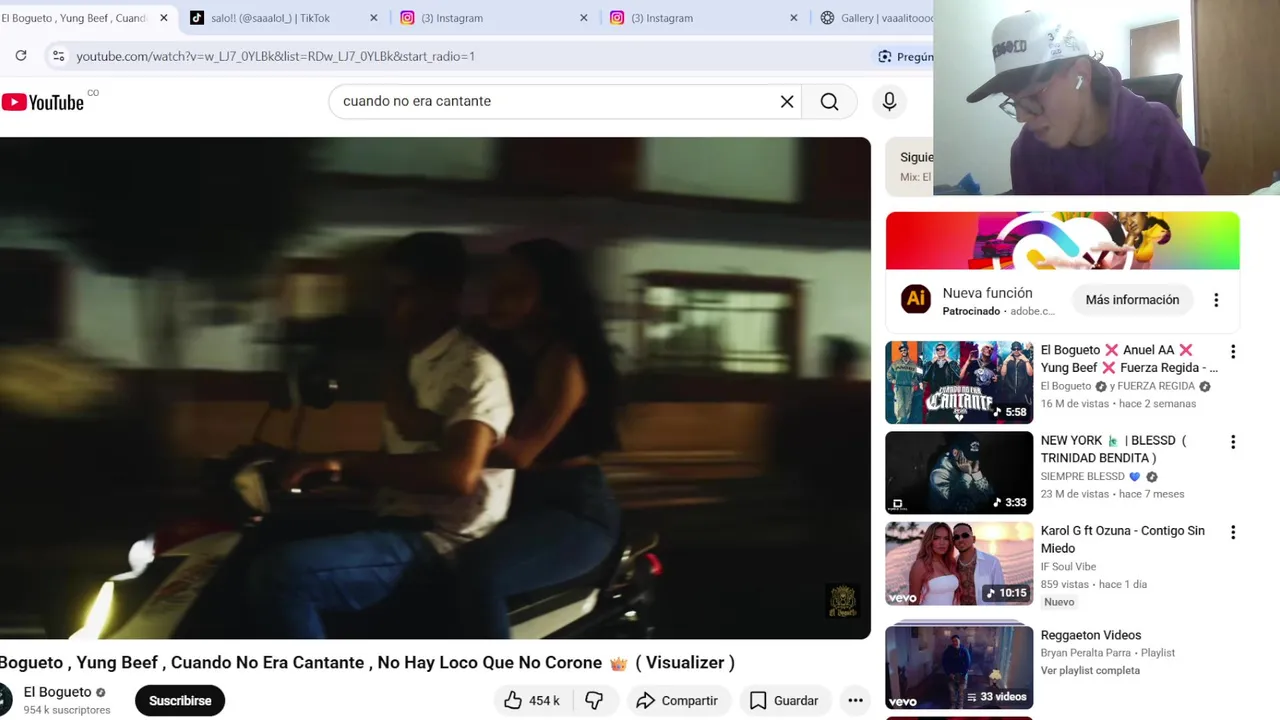Reload the page with the refresh icon

tap(21, 56)
